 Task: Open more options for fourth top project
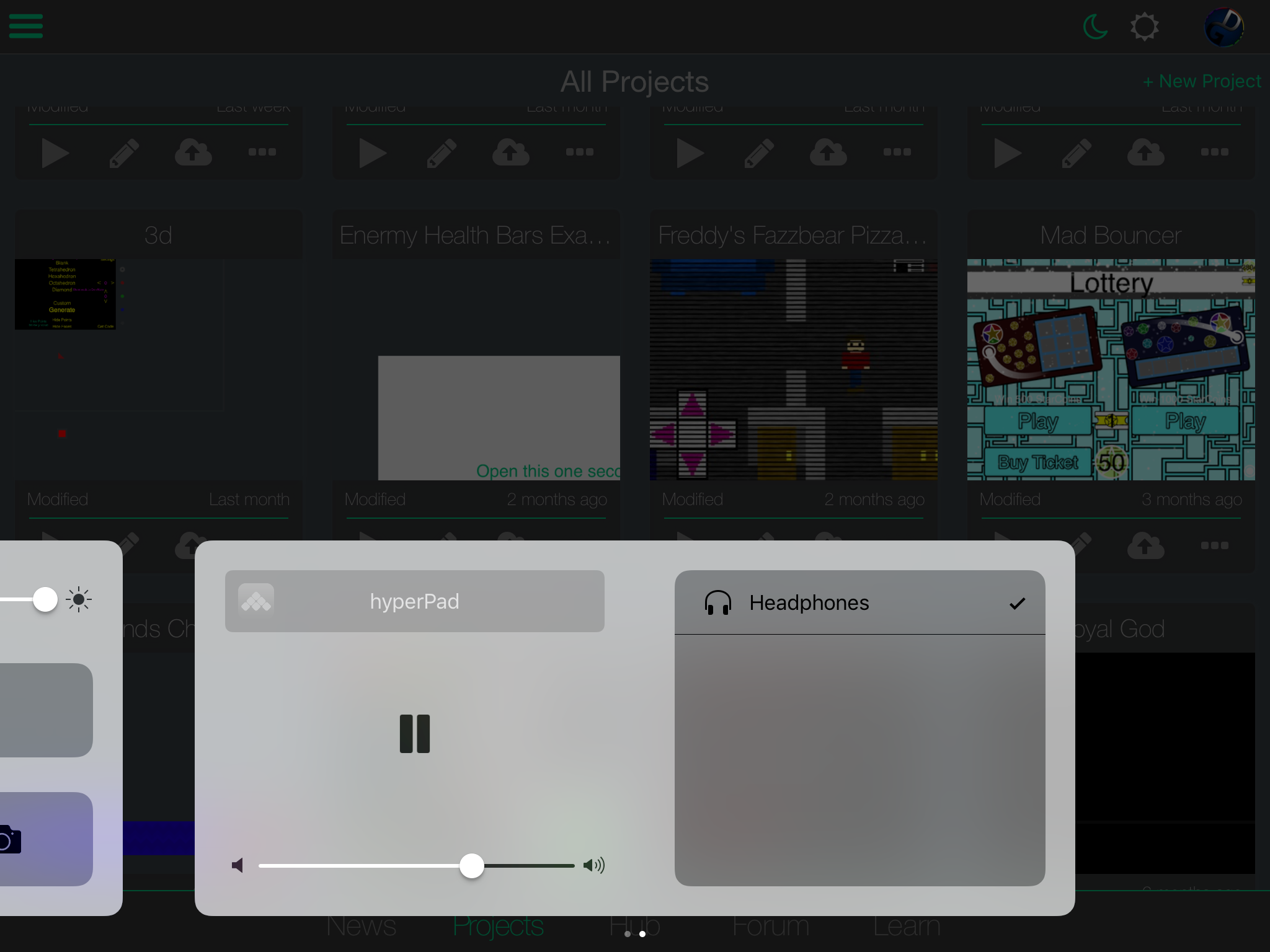pyautogui.click(x=1214, y=152)
